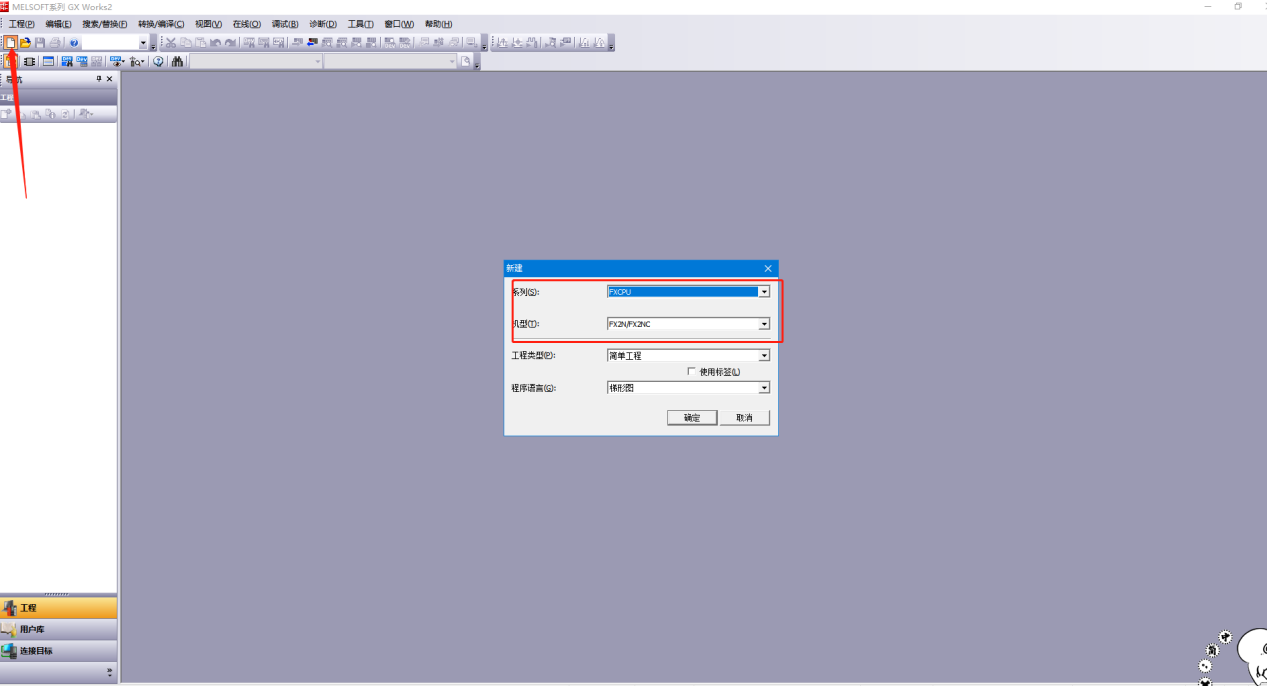This screenshot has width=1267, height=686.
Task: Open the 机型 dropdown showing FX2N/FX2NC
Action: (764, 324)
